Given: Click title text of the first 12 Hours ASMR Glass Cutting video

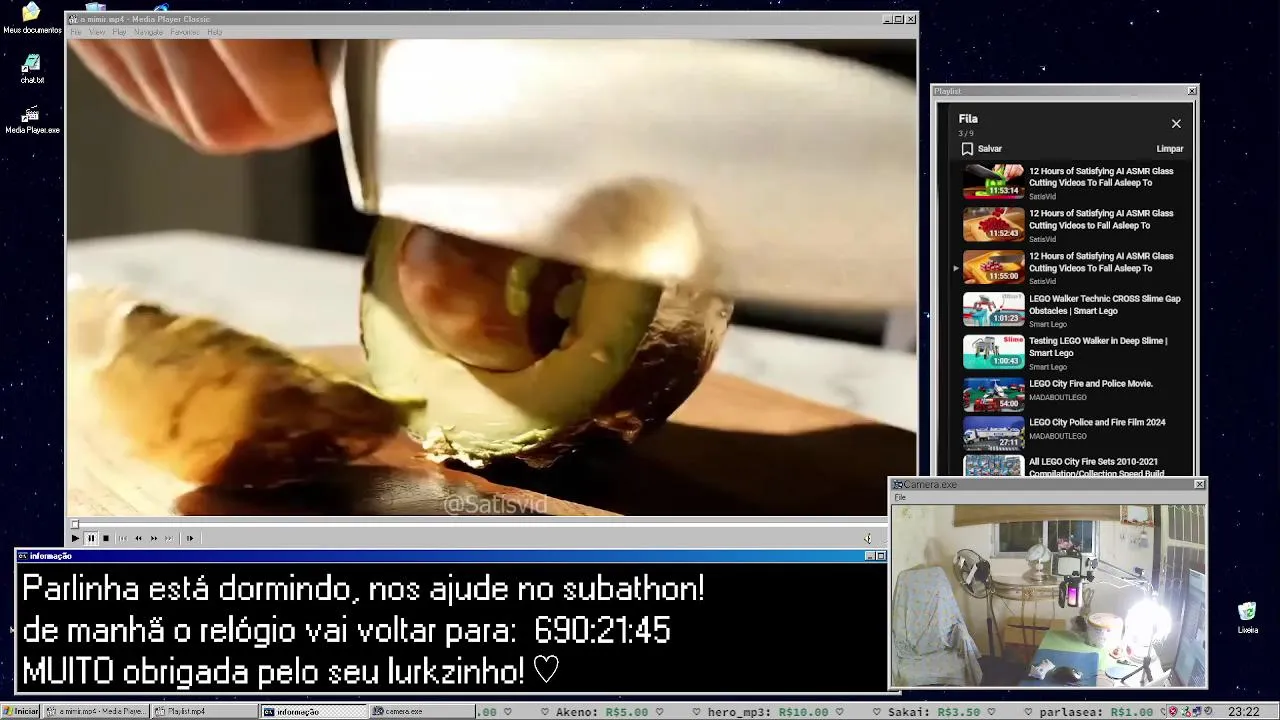Looking at the screenshot, I should tap(1101, 177).
